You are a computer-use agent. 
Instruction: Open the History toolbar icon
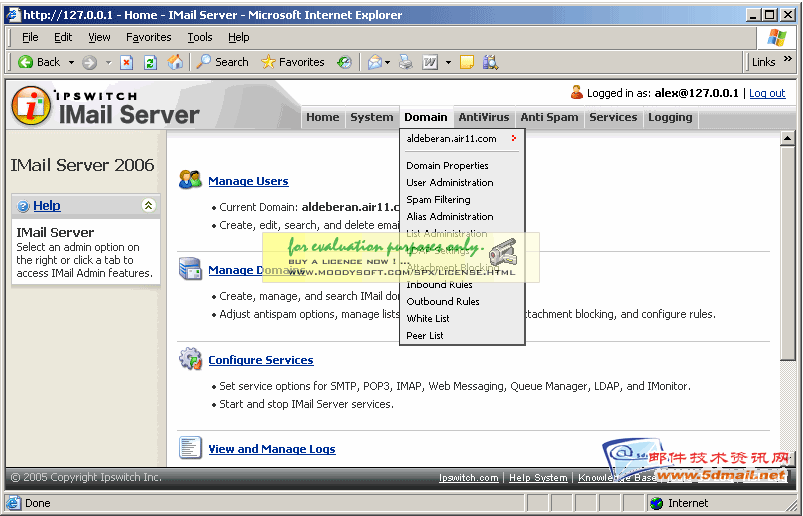tap(344, 62)
